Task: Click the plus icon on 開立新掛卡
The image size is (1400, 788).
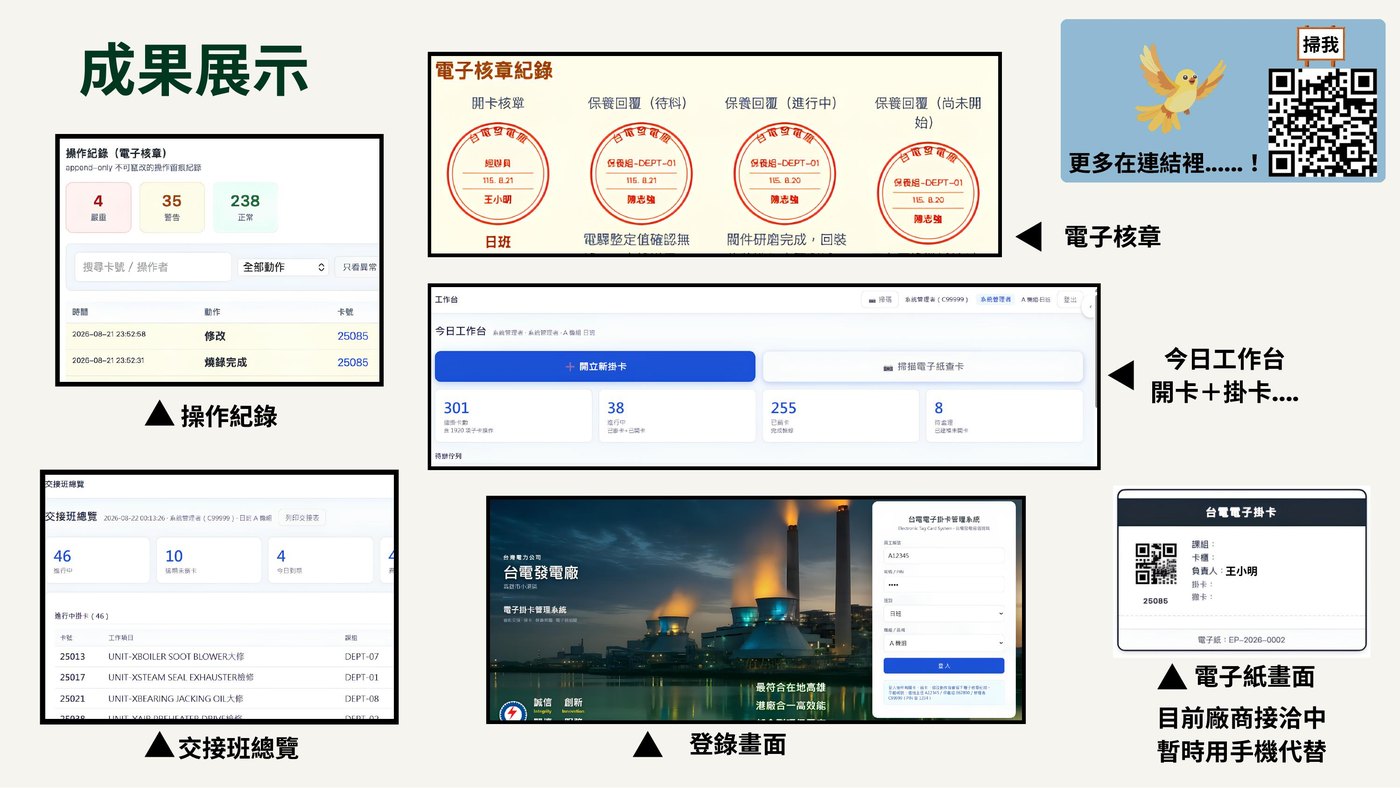Action: [570, 367]
